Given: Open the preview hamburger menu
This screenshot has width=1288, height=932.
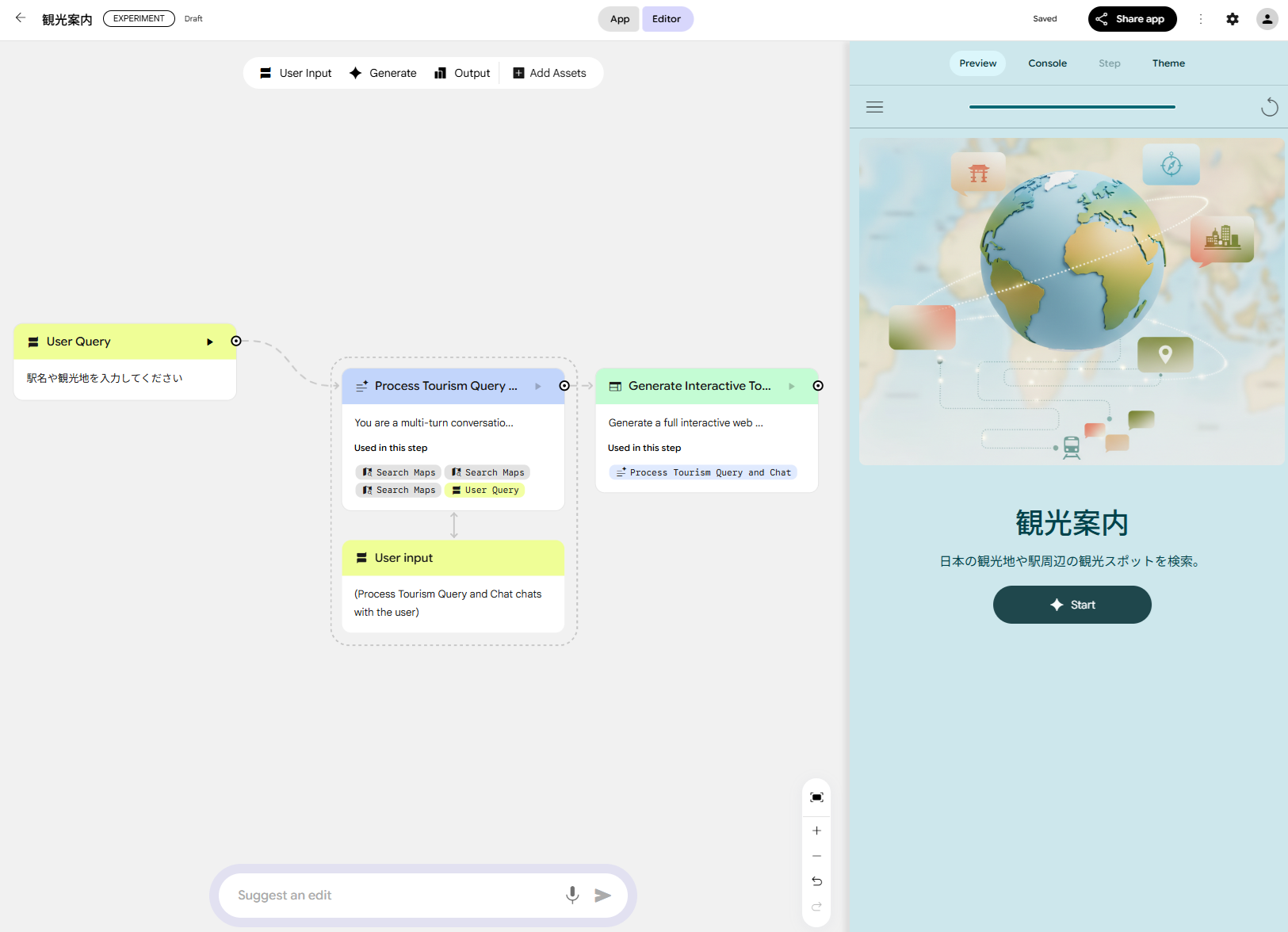Looking at the screenshot, I should (874, 107).
